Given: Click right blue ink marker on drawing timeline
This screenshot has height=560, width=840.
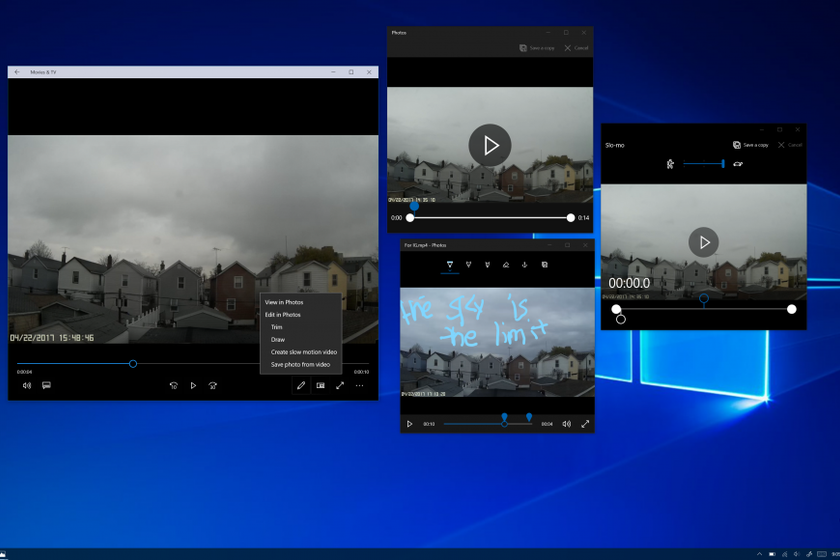Looking at the screenshot, I should (x=529, y=417).
